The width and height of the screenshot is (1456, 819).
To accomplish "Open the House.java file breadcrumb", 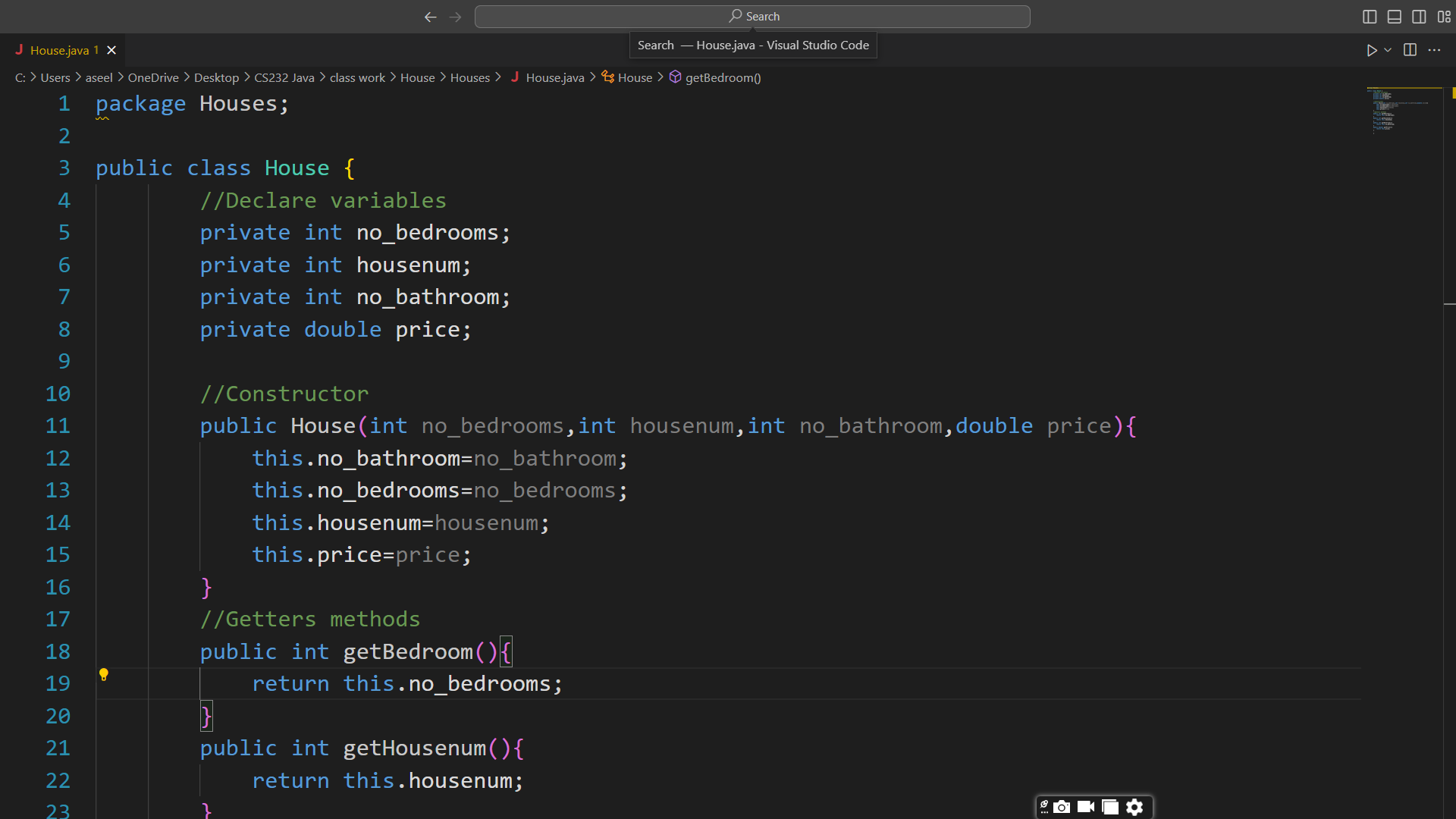I will point(555,77).
